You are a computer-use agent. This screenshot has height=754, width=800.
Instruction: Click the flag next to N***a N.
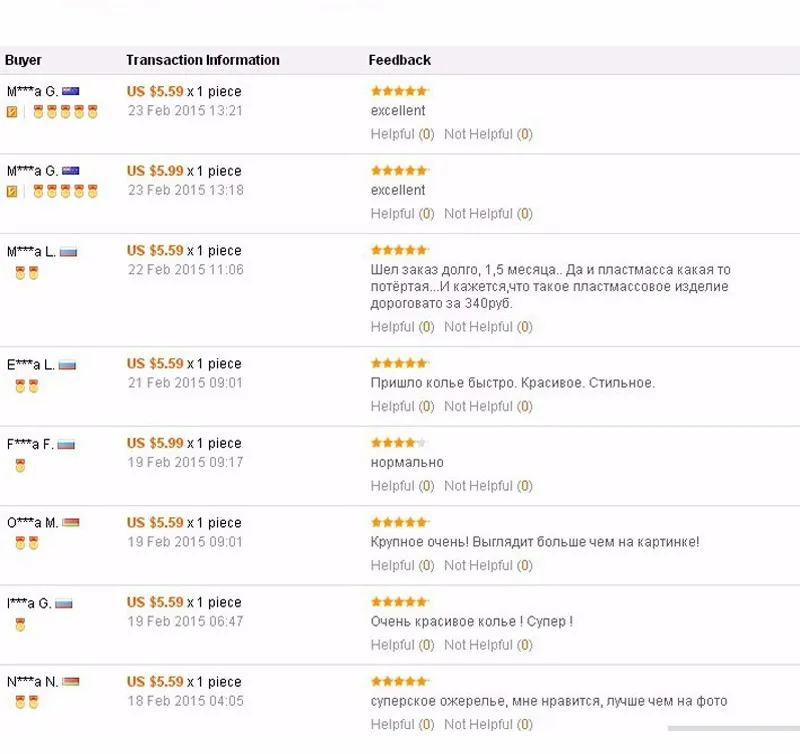[x=71, y=682]
